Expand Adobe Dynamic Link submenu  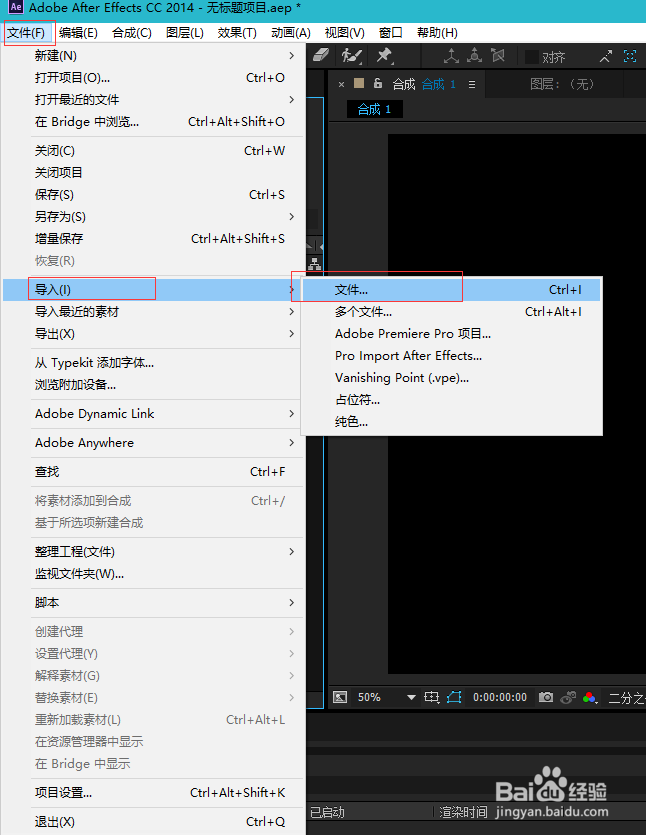[153, 414]
